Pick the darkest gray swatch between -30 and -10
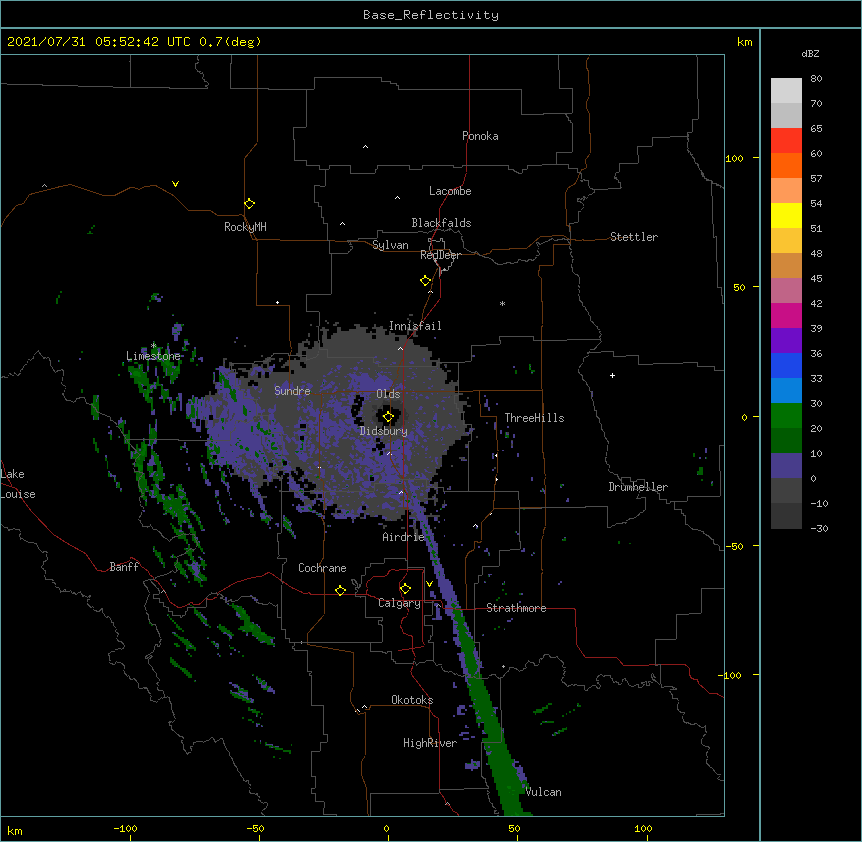 tap(786, 516)
